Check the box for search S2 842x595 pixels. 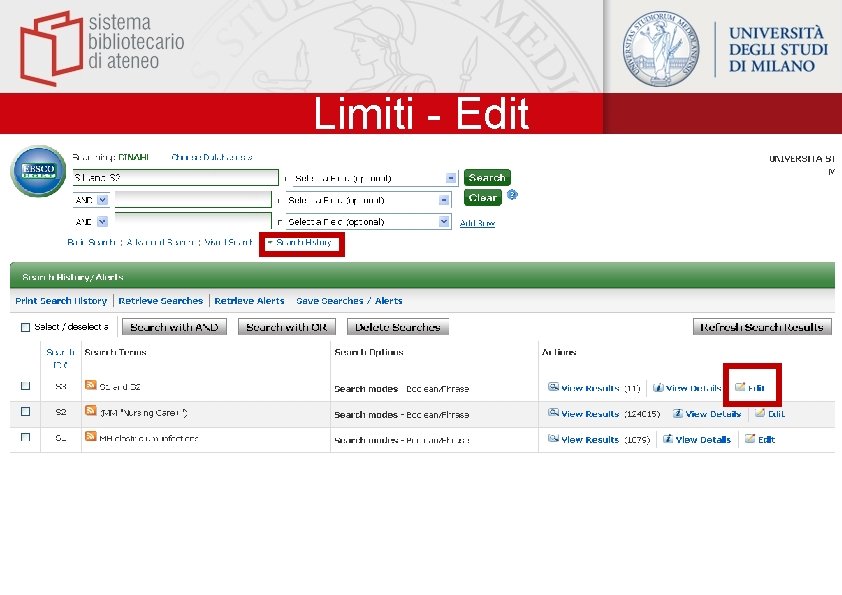[25, 411]
